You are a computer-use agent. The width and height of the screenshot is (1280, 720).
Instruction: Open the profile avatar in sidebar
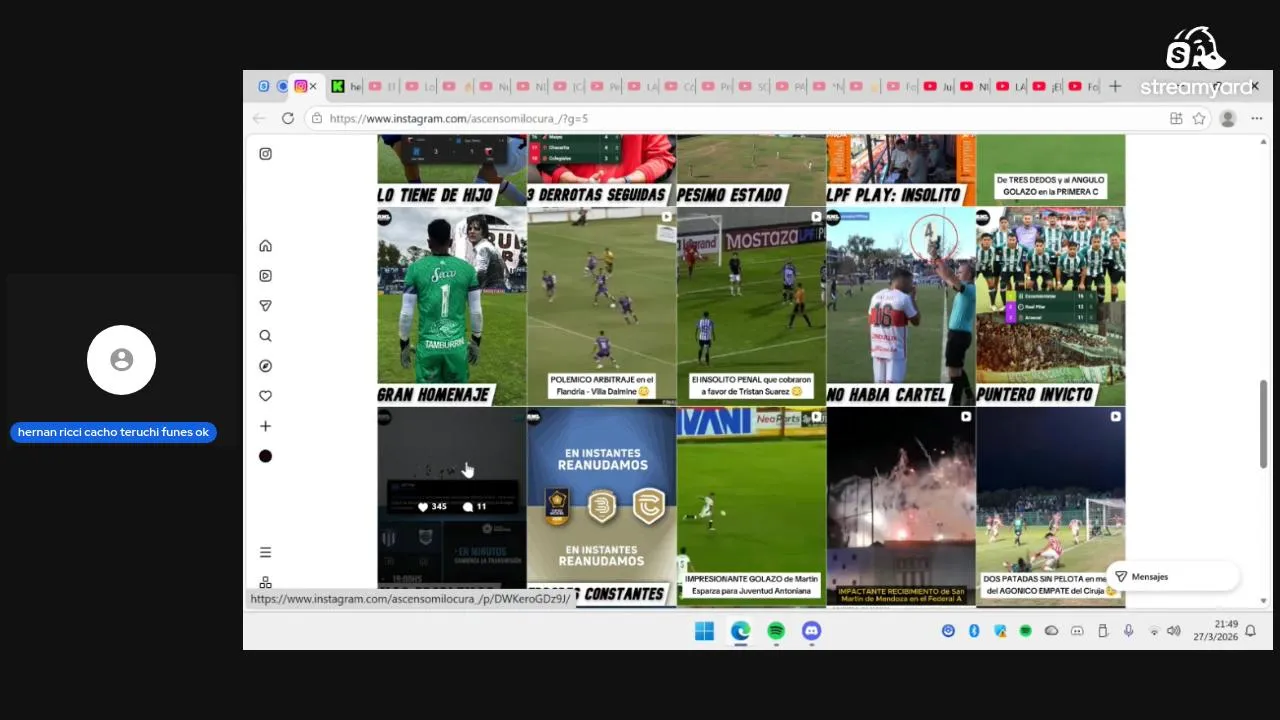click(265, 456)
